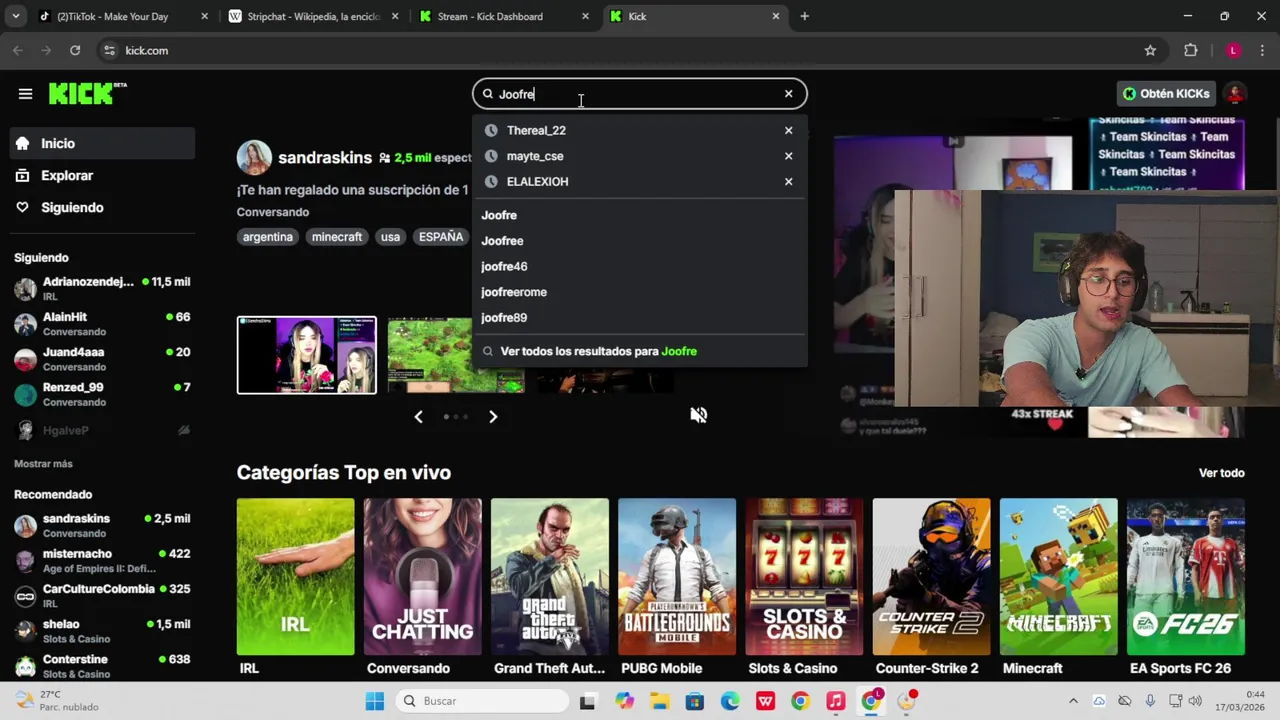Open followed channel Renzed_99
This screenshot has width=1280, height=720.
[x=102, y=394]
